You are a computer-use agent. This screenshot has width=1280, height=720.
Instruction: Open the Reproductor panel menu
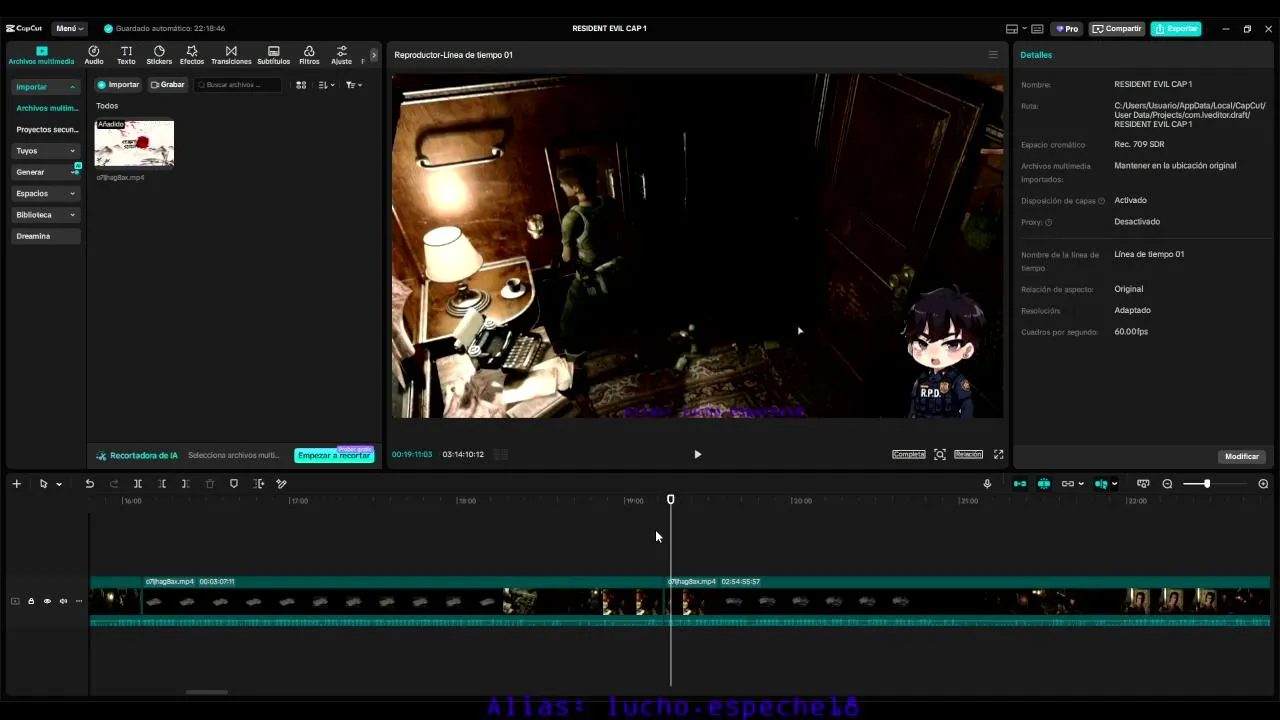[x=993, y=55]
